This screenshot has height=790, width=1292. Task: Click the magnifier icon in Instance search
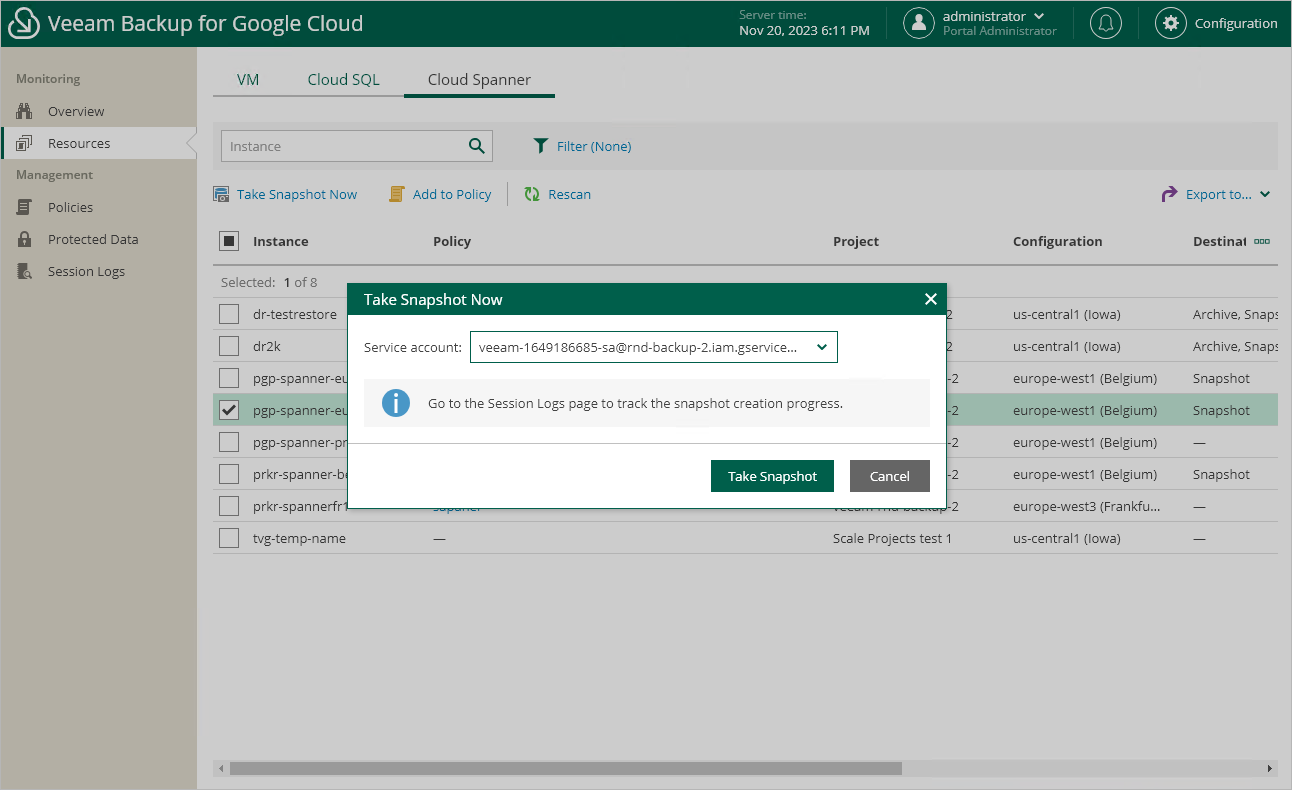pos(477,146)
